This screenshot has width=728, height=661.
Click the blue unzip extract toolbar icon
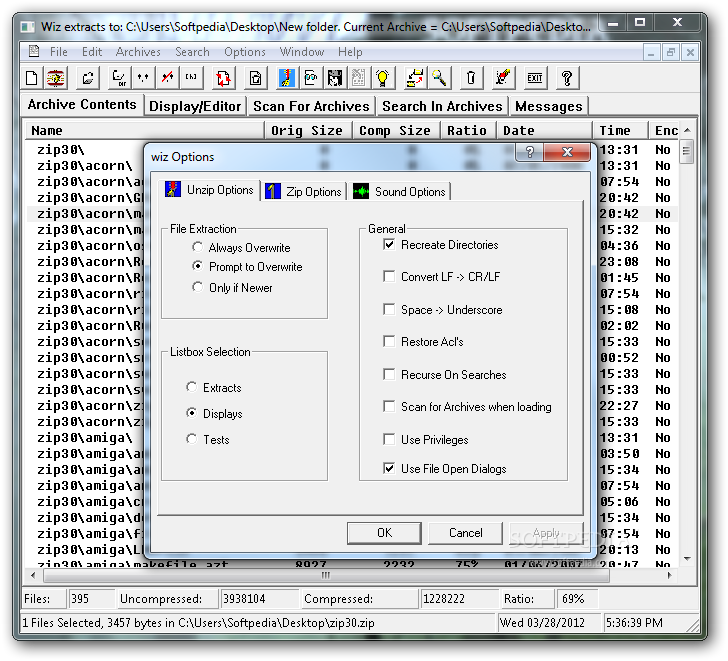coord(287,78)
